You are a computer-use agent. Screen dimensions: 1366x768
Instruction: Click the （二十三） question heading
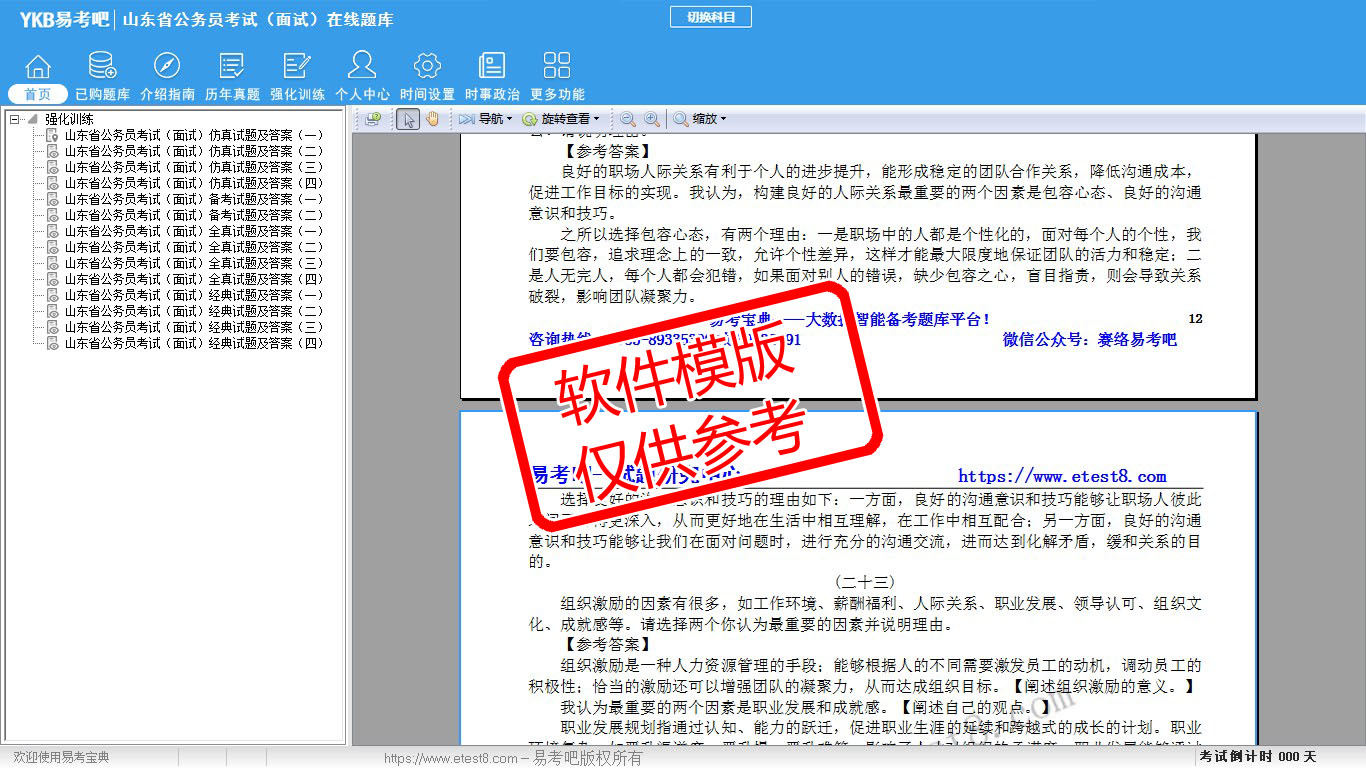tap(865, 581)
